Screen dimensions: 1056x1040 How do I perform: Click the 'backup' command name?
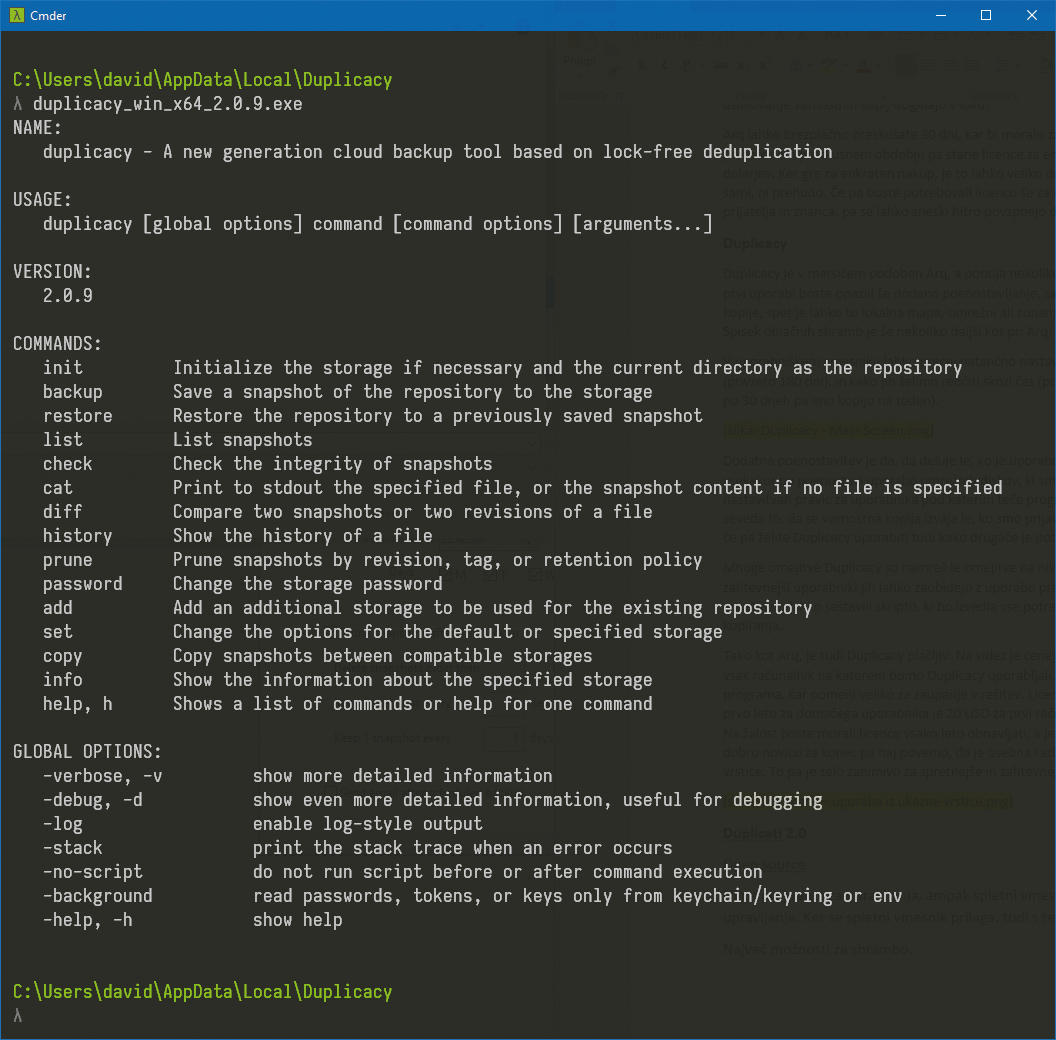click(x=73, y=392)
